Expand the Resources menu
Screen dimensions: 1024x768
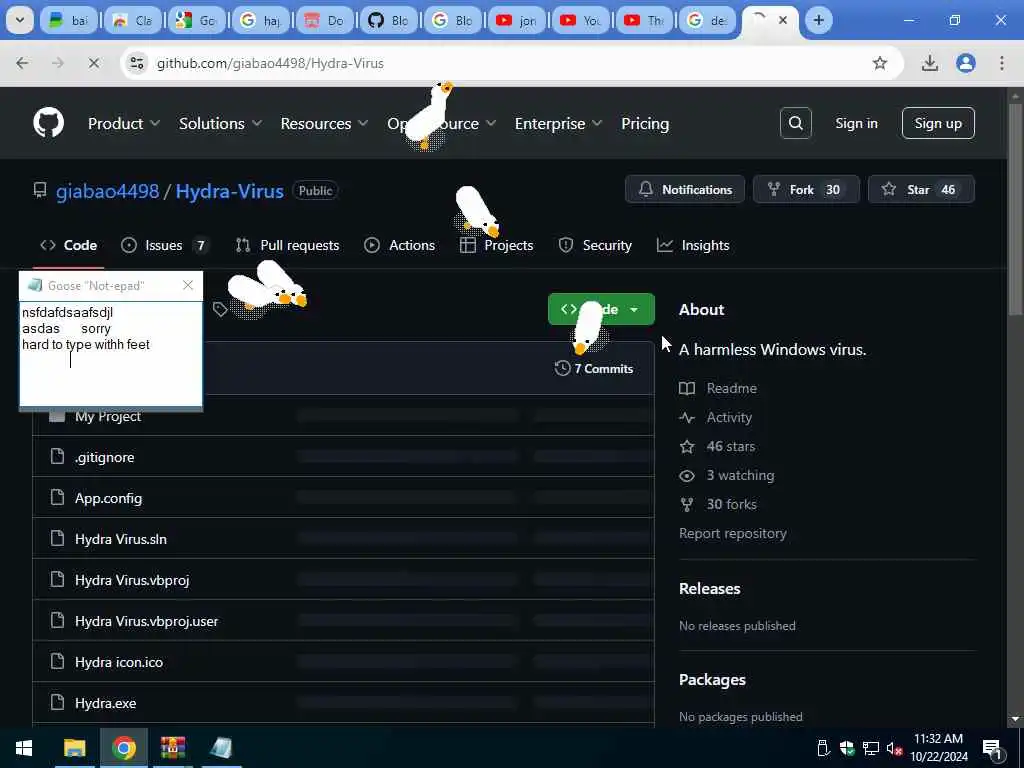coord(324,123)
